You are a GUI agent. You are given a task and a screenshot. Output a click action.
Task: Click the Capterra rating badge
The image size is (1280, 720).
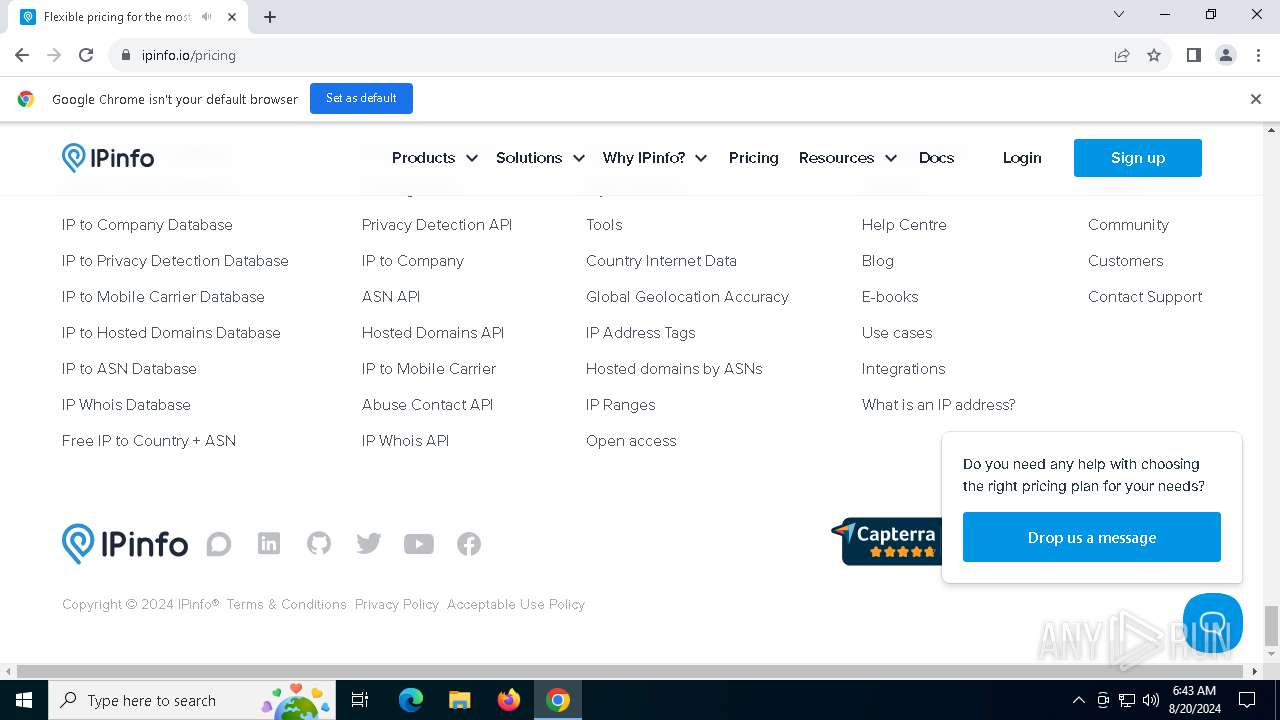(x=886, y=541)
